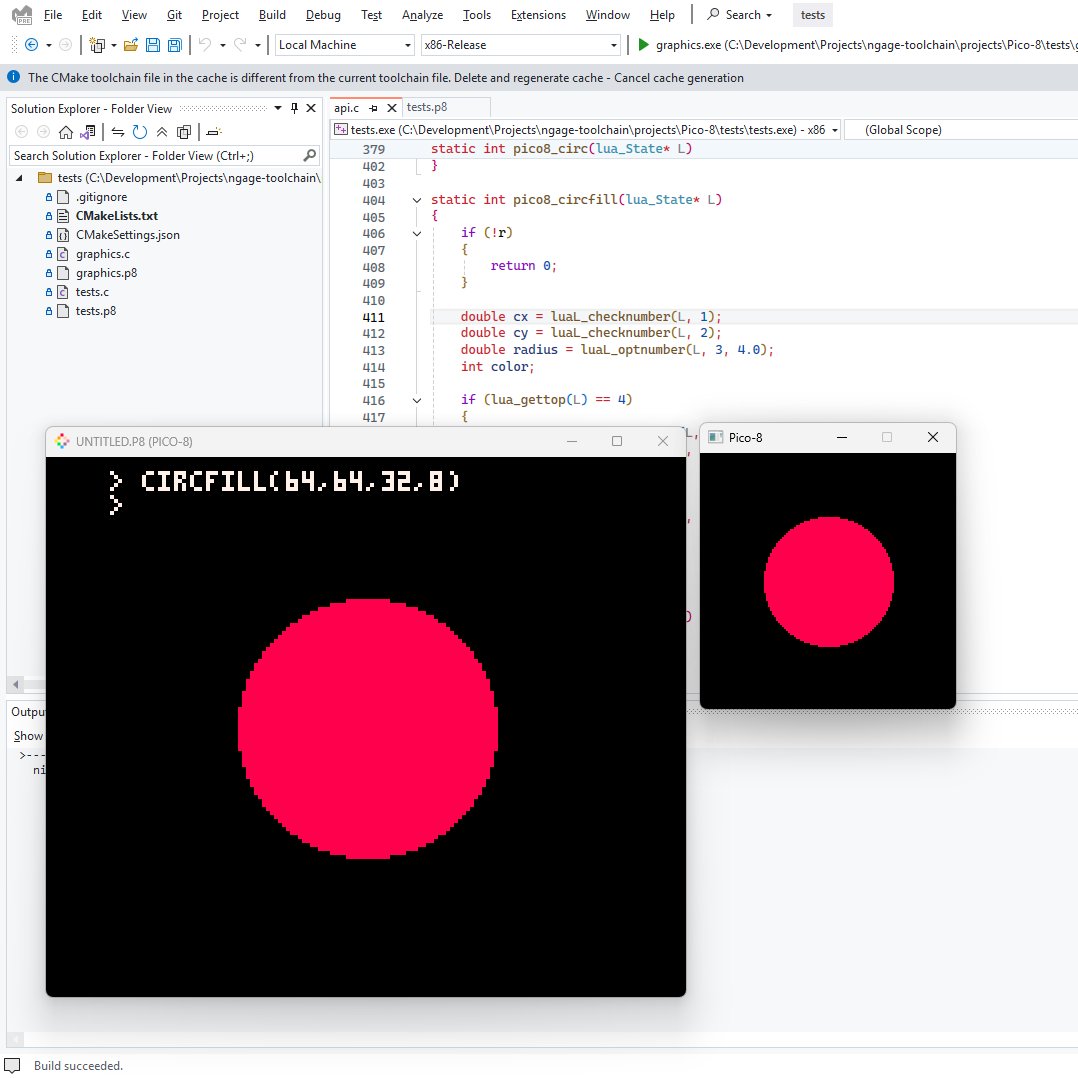Click the PICO-8 window app icon
The image size is (1078, 1078).
(x=62, y=441)
